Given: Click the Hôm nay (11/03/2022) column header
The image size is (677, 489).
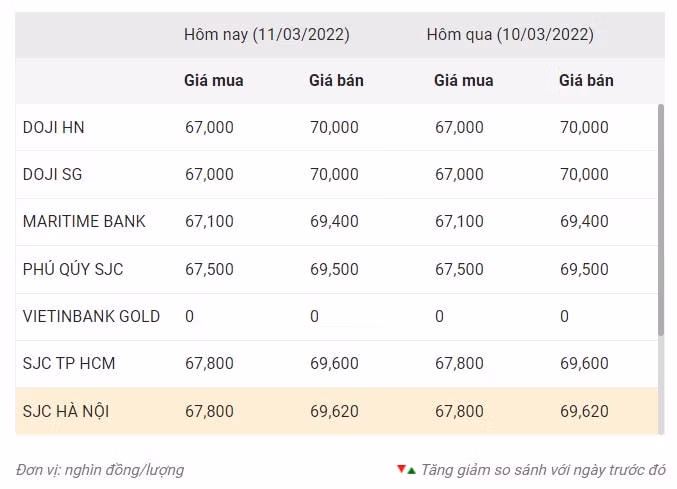Looking at the screenshot, I should pos(267,35).
